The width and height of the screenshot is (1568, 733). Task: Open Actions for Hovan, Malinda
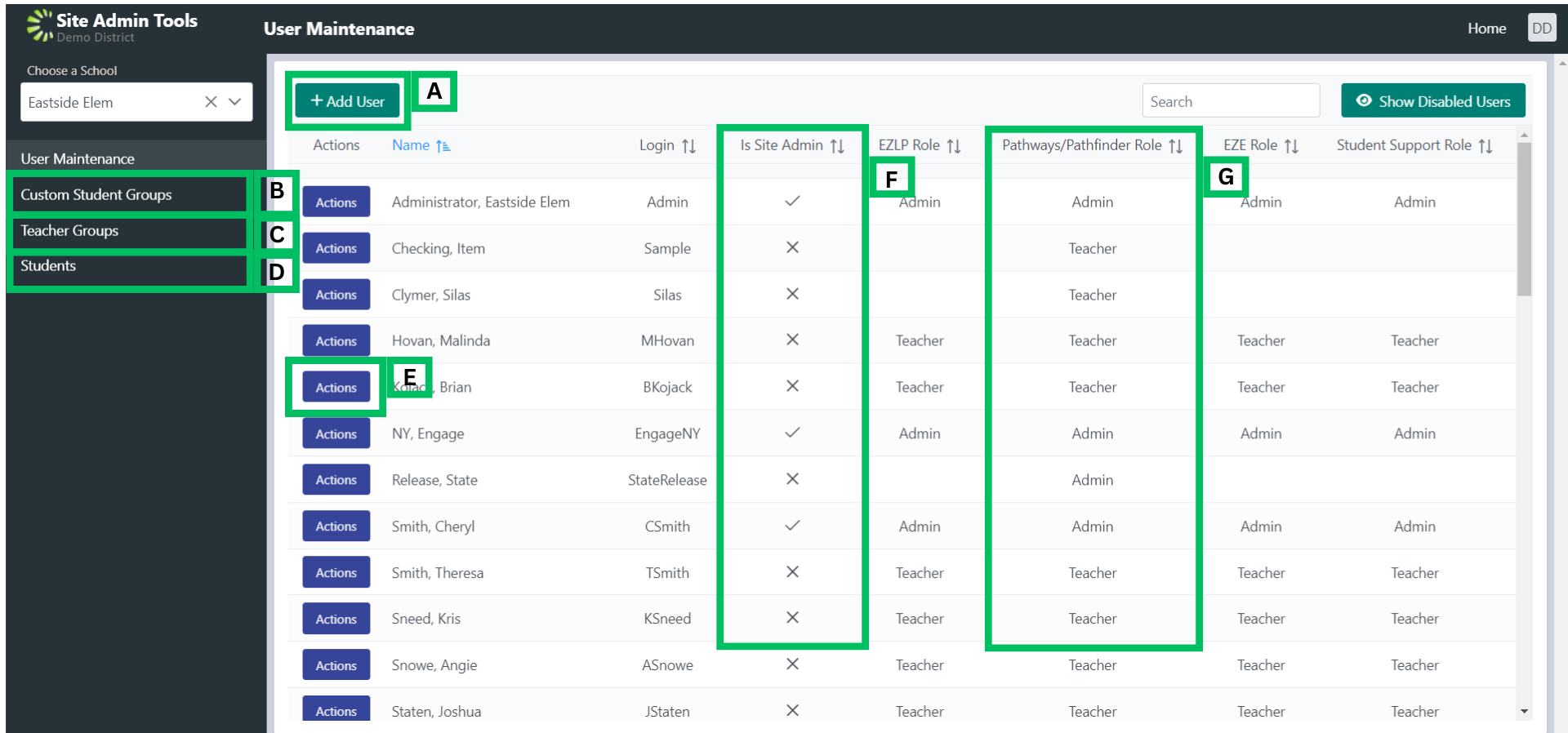click(x=336, y=340)
